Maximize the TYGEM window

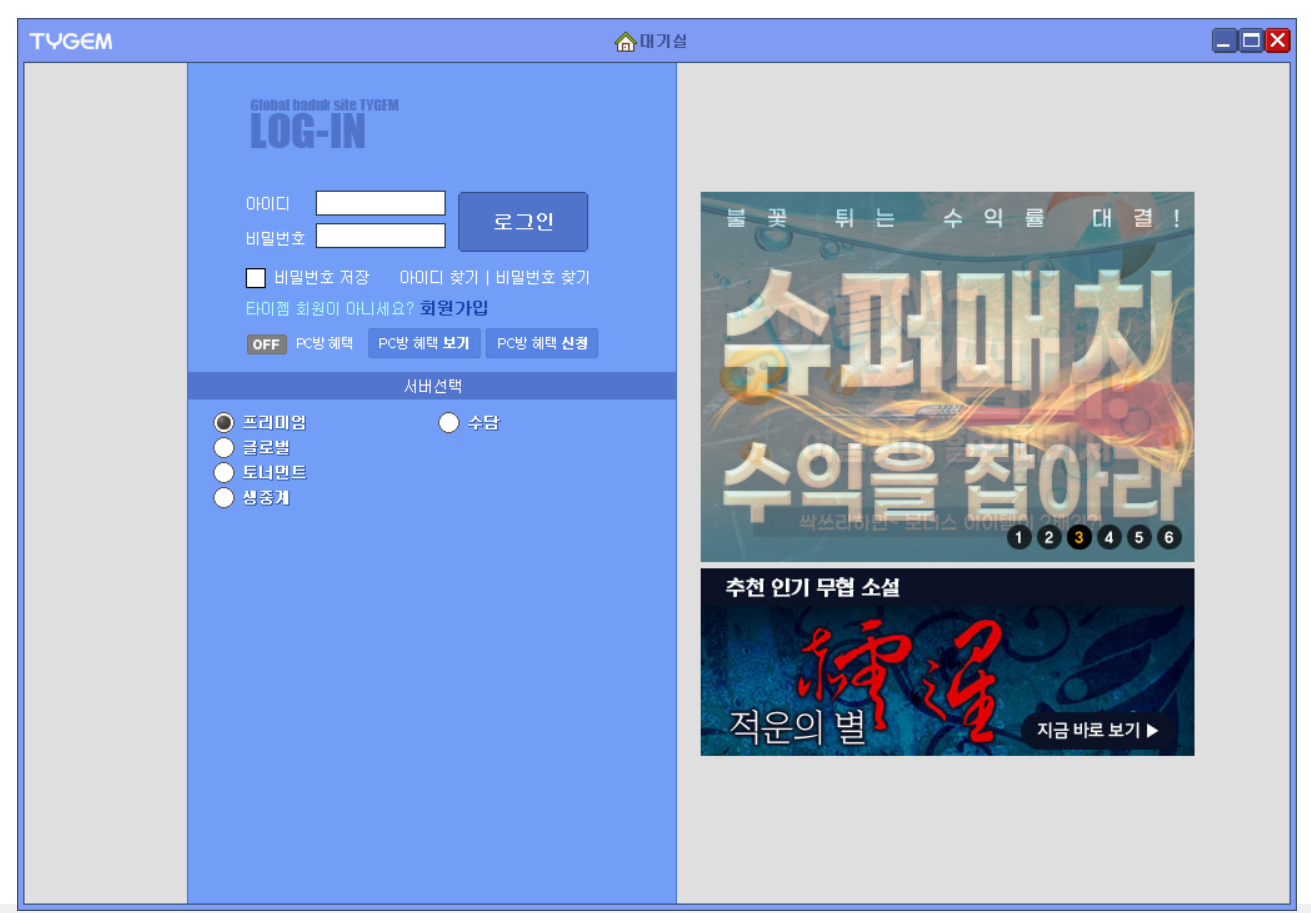pyautogui.click(x=1251, y=41)
